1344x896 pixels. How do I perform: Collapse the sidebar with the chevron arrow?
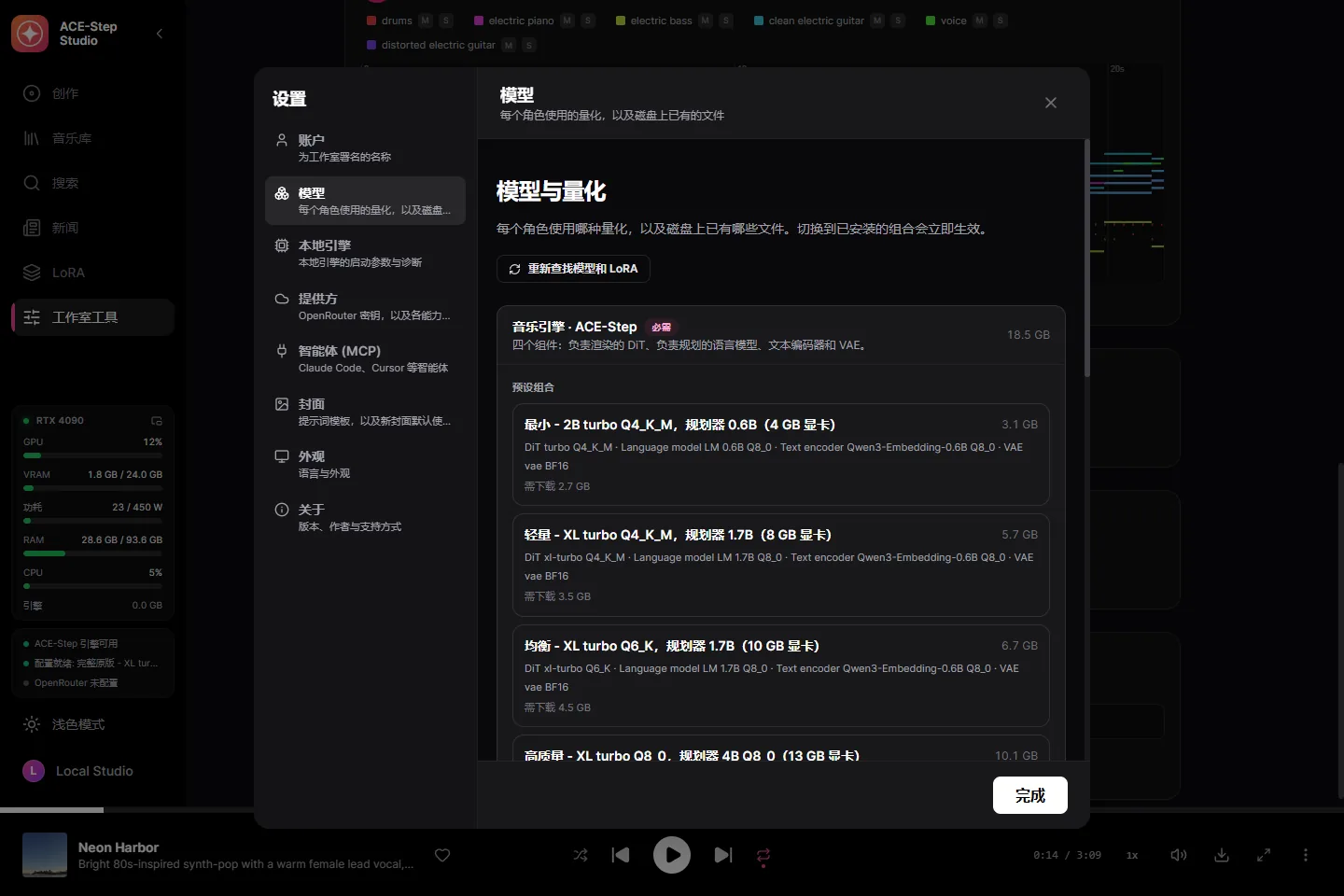(160, 34)
